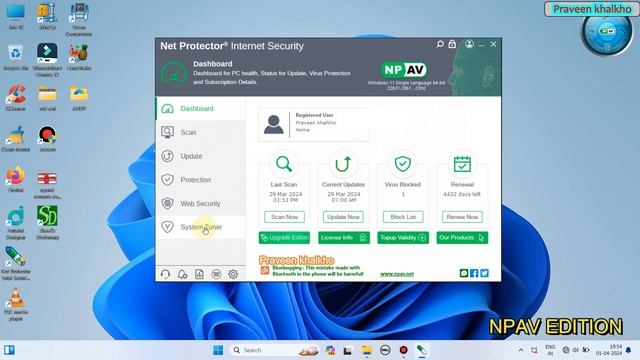Open the clock and date in taskbar
The width and height of the screenshot is (640, 360).
pyautogui.click(x=609, y=350)
